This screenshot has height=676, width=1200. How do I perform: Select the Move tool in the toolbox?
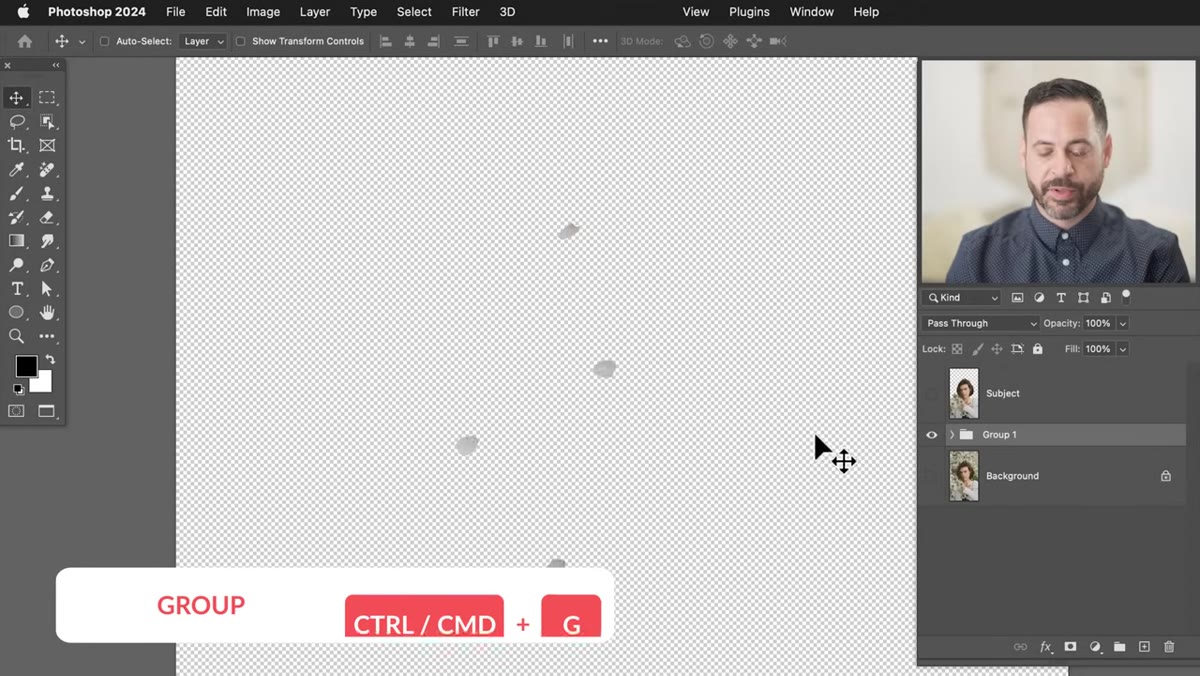pos(16,98)
